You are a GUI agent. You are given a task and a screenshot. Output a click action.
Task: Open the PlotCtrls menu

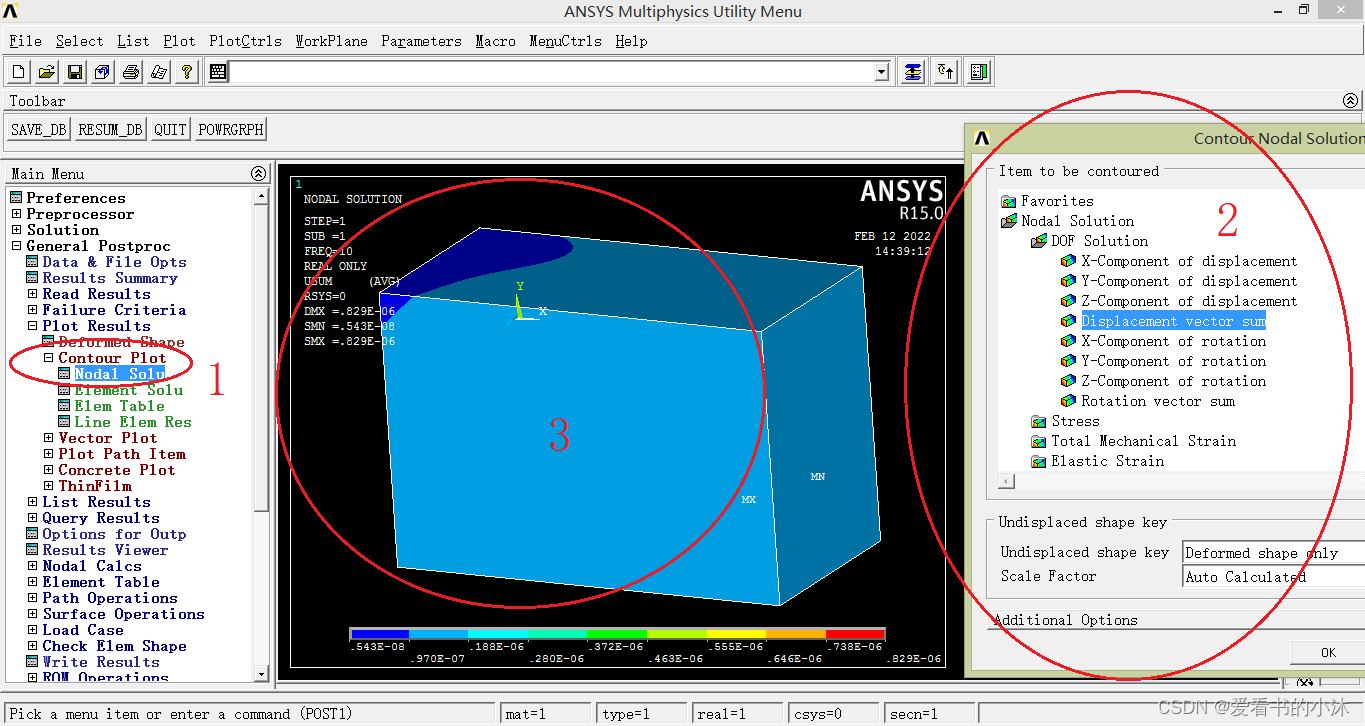click(245, 41)
